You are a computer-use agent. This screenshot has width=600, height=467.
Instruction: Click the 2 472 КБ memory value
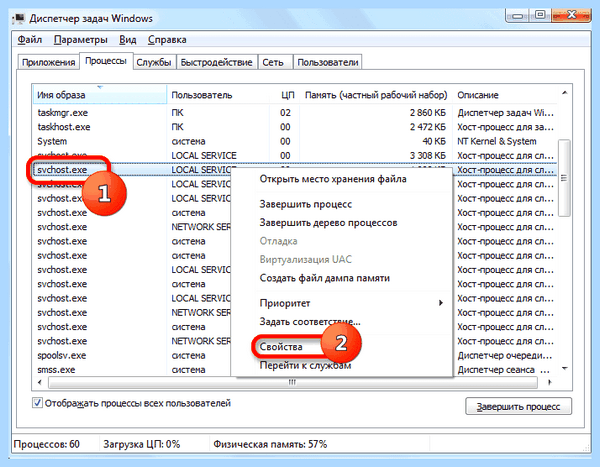pyautogui.click(x=427, y=127)
